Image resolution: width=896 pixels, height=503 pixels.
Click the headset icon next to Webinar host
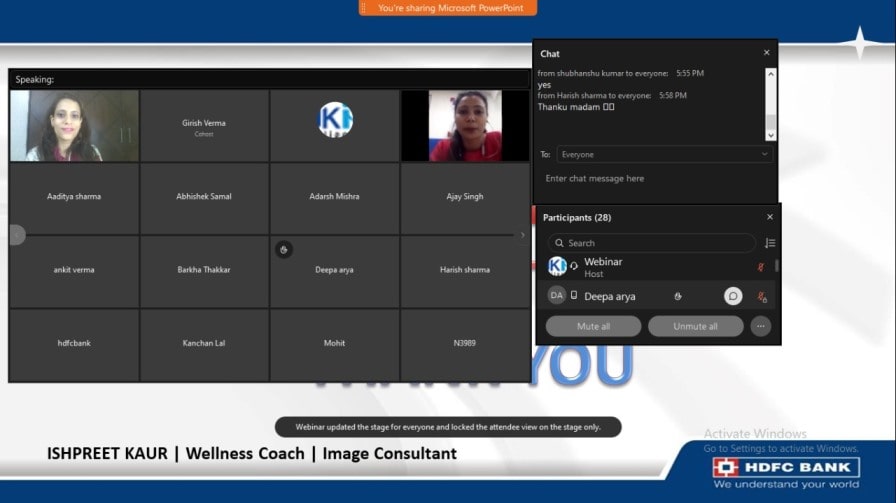574,266
